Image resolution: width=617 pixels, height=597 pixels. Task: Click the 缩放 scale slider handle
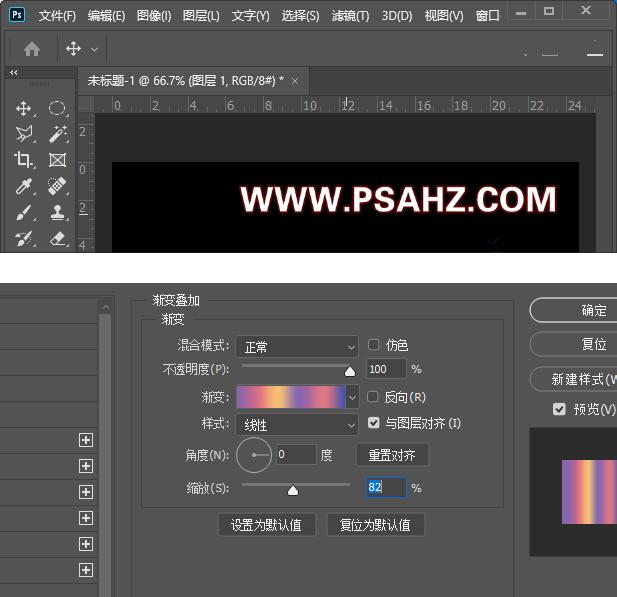(x=293, y=490)
